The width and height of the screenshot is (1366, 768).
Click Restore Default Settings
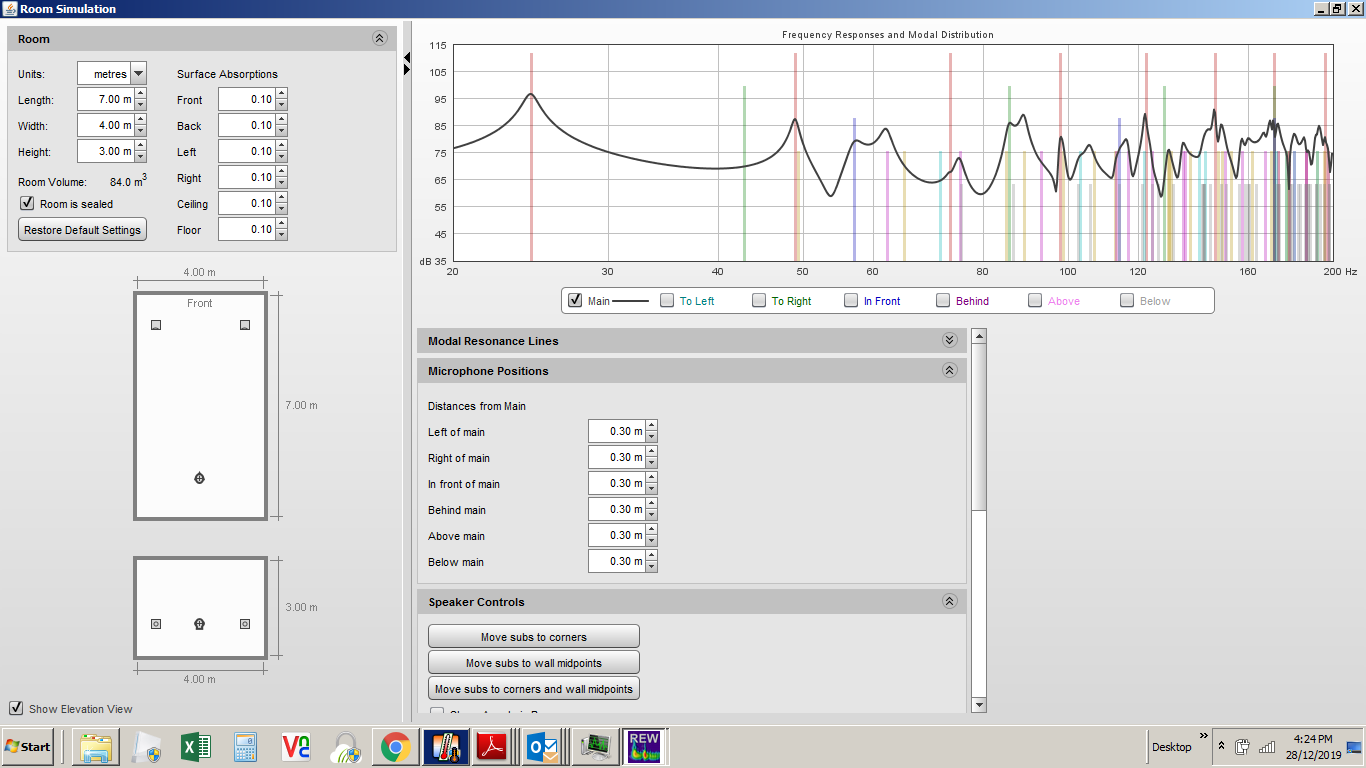click(x=83, y=229)
